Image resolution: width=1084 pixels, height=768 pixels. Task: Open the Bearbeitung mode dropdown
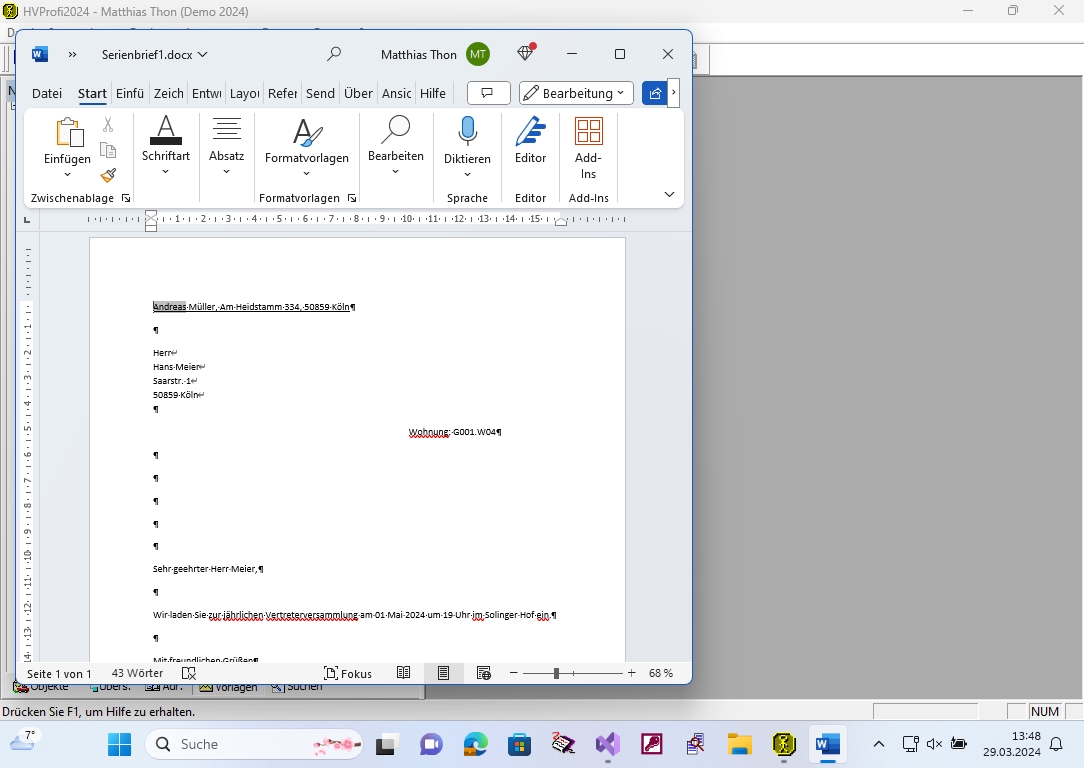[577, 93]
